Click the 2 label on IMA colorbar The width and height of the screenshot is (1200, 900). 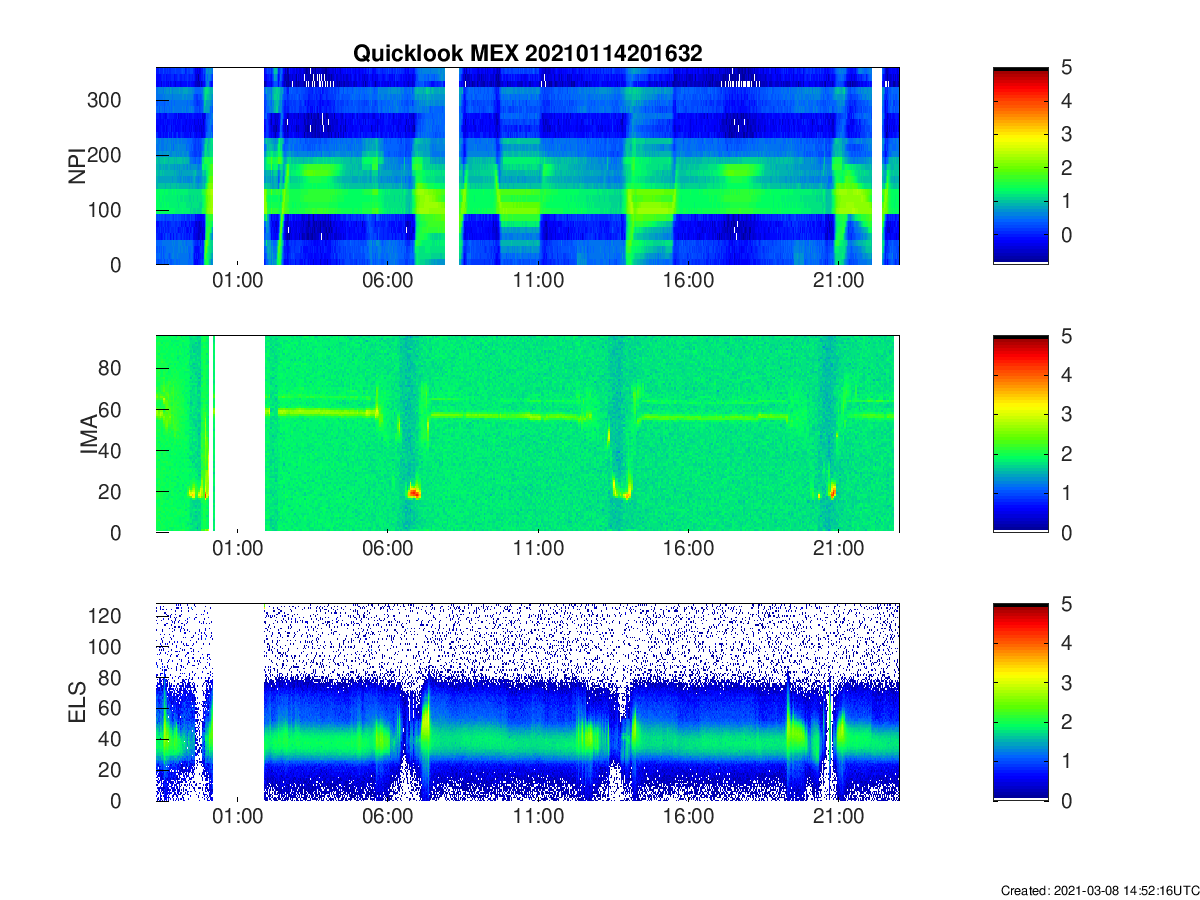point(1066,454)
